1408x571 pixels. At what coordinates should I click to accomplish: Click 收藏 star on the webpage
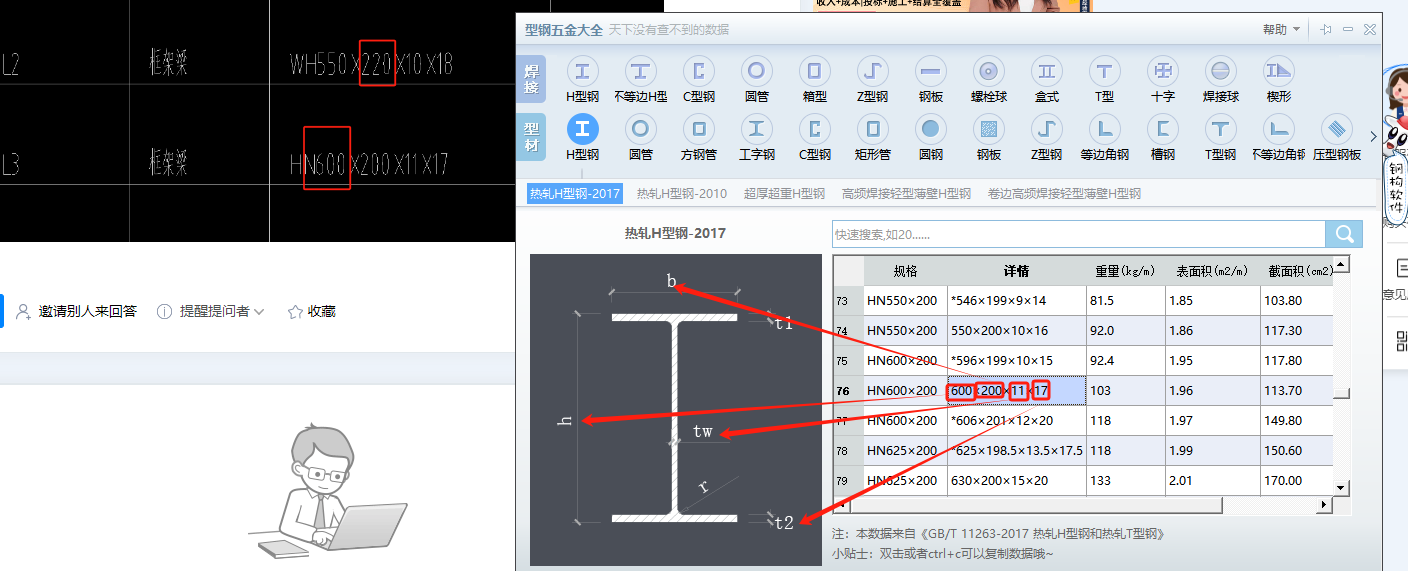(311, 312)
